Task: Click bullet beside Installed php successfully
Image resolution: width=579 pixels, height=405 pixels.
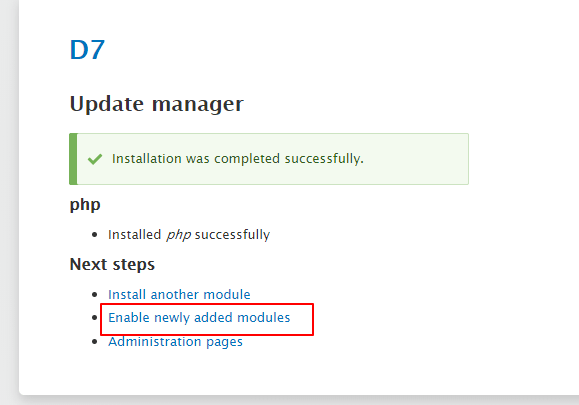Action: (95, 235)
